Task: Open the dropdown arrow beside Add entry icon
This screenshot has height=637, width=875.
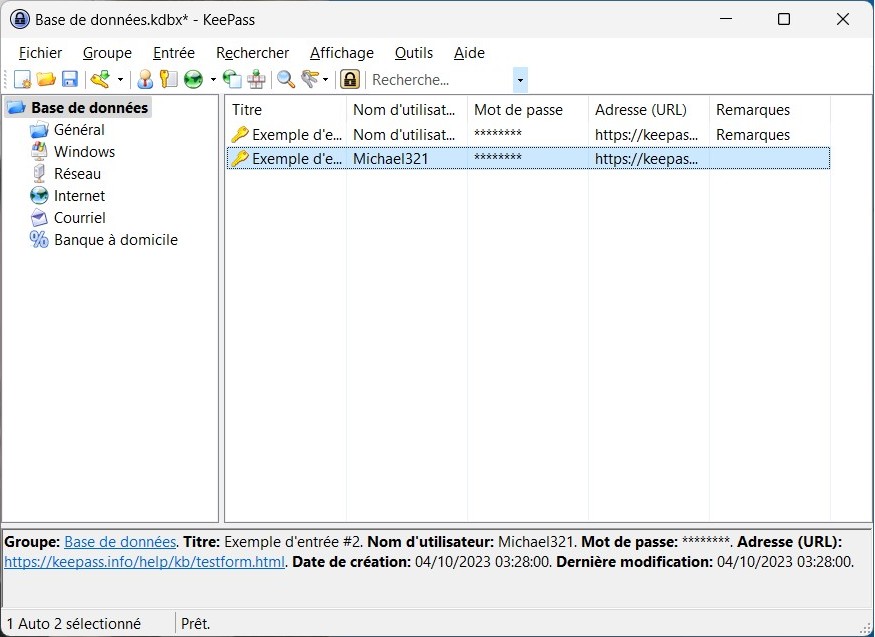Action: point(120,80)
